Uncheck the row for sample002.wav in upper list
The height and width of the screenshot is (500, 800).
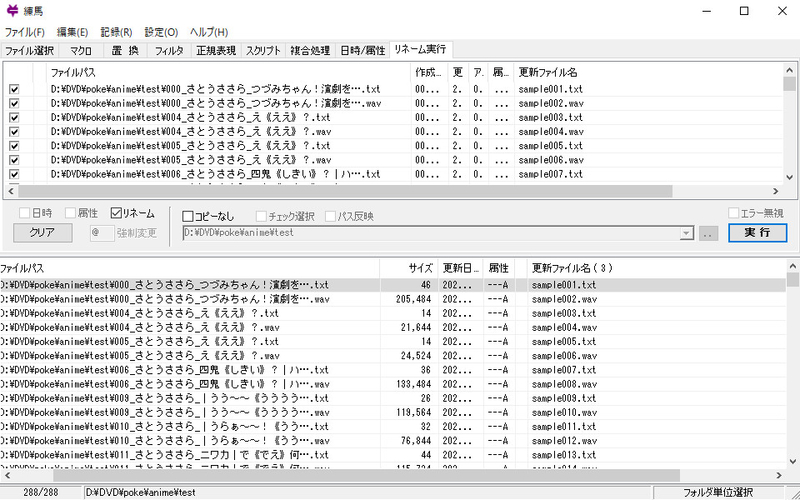pyautogui.click(x=14, y=104)
